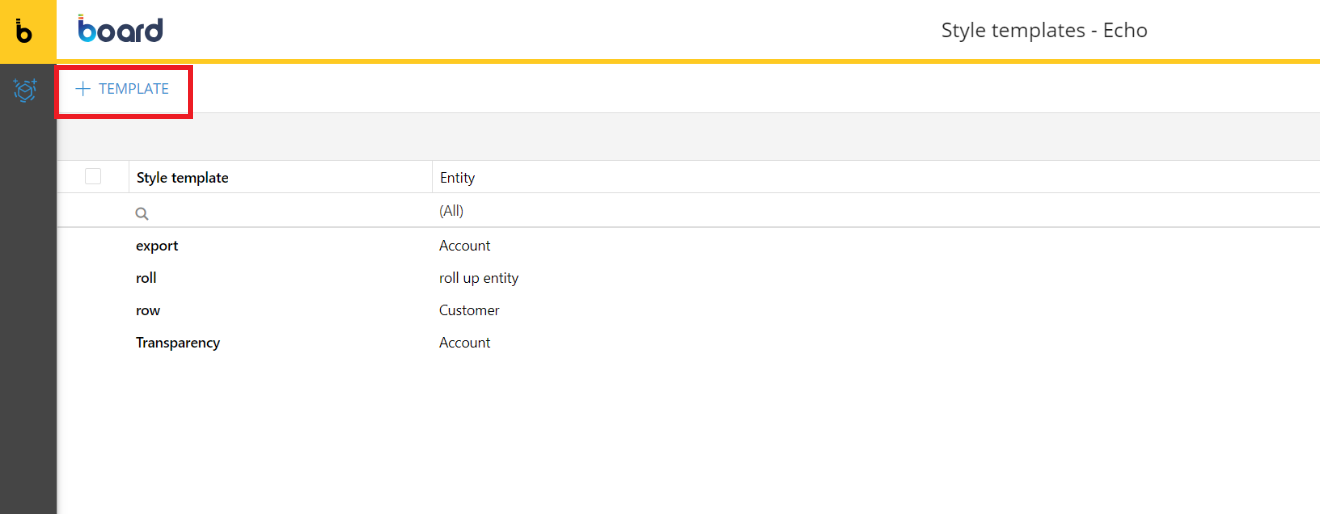Add a new style TEMPLATE
This screenshot has width=1320, height=514.
(123, 89)
